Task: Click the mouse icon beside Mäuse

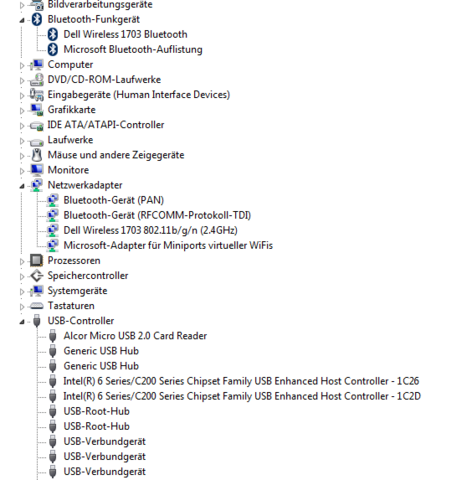Action: (37, 155)
